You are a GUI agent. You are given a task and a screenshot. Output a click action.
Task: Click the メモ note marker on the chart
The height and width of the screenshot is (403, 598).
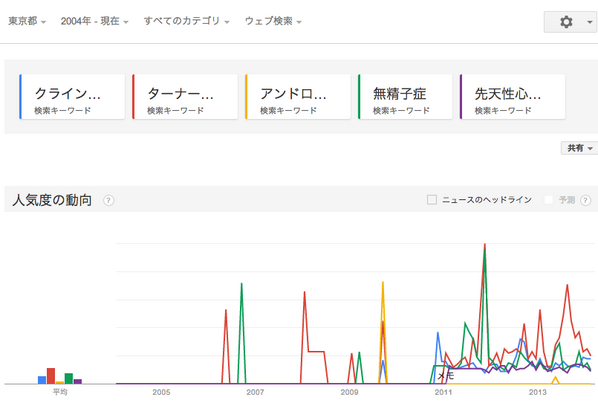(x=445, y=376)
